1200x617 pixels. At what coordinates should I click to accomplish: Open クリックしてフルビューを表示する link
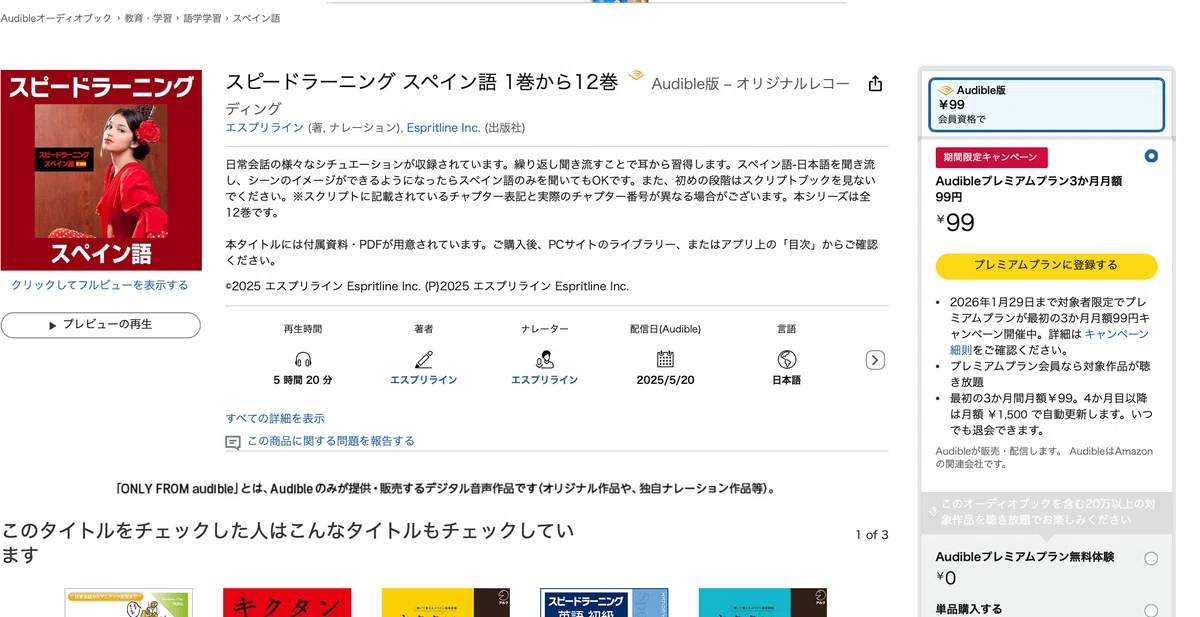click(100, 285)
